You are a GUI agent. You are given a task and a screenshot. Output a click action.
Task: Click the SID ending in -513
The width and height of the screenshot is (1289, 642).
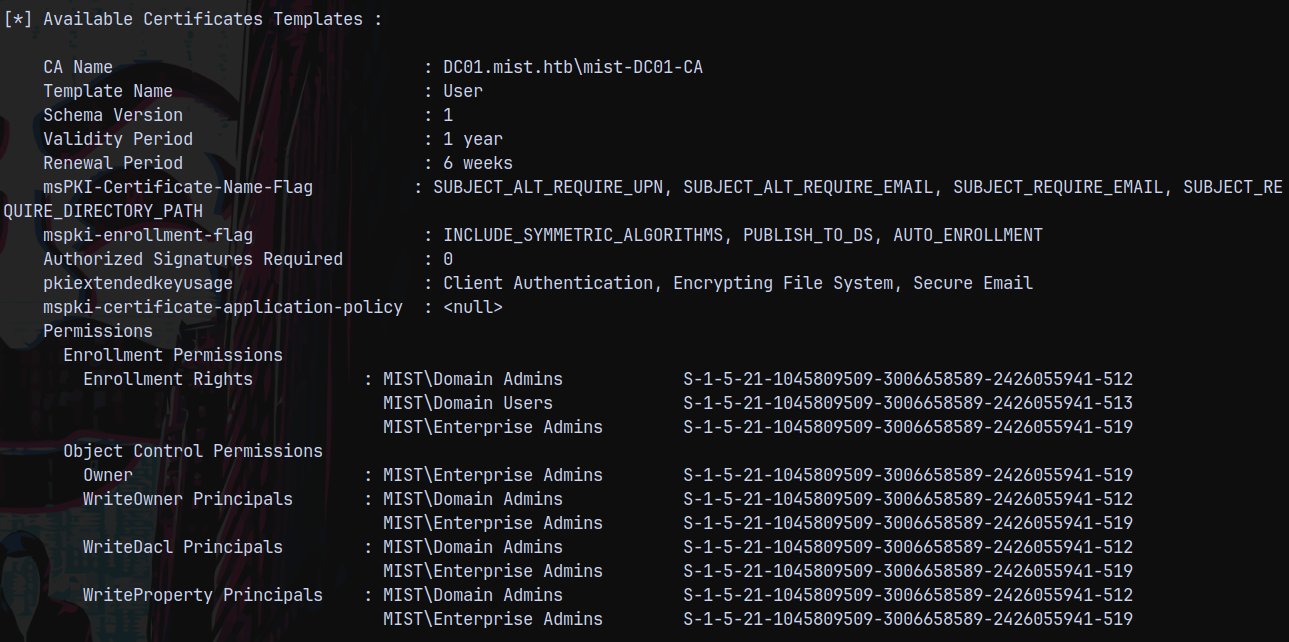(x=908, y=403)
